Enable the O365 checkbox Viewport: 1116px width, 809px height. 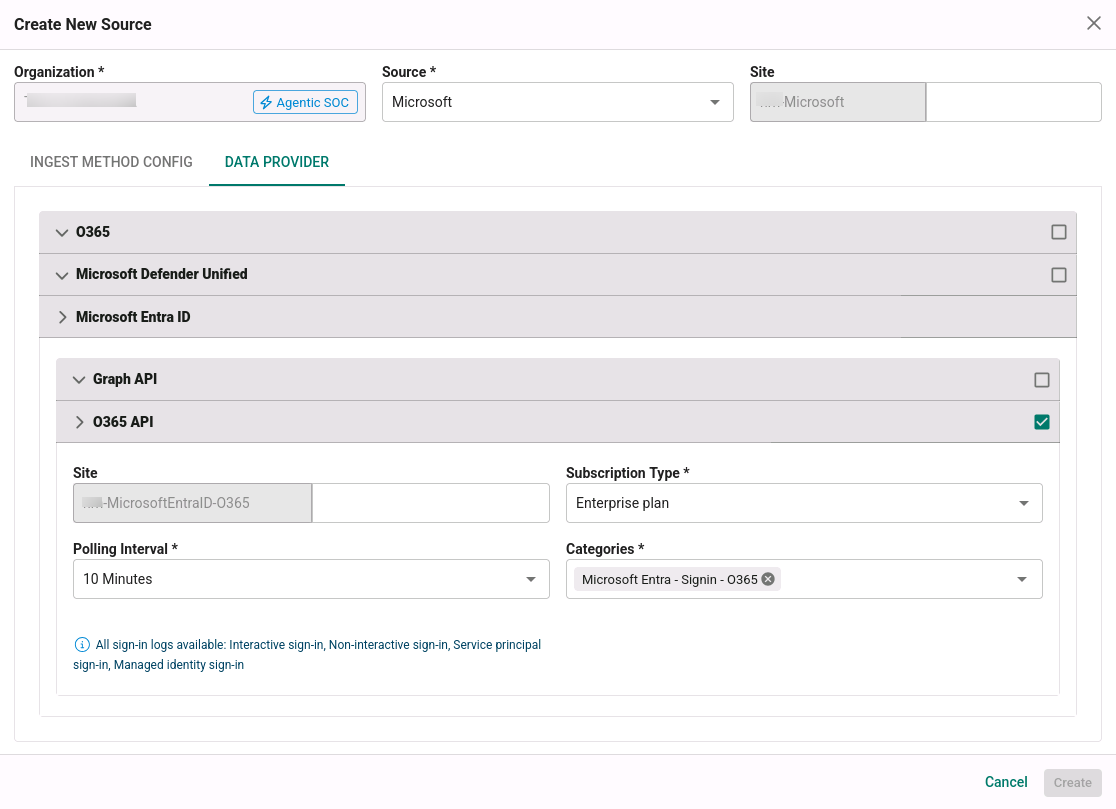pos(1058,232)
